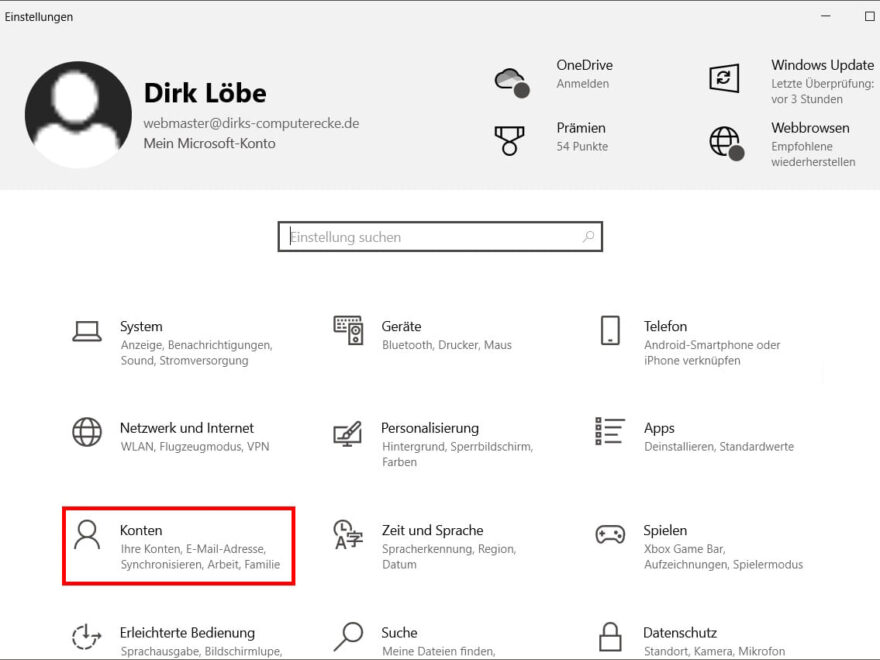Click the Einstellung suchen search field
The width and height of the screenshot is (880, 660).
(x=440, y=237)
